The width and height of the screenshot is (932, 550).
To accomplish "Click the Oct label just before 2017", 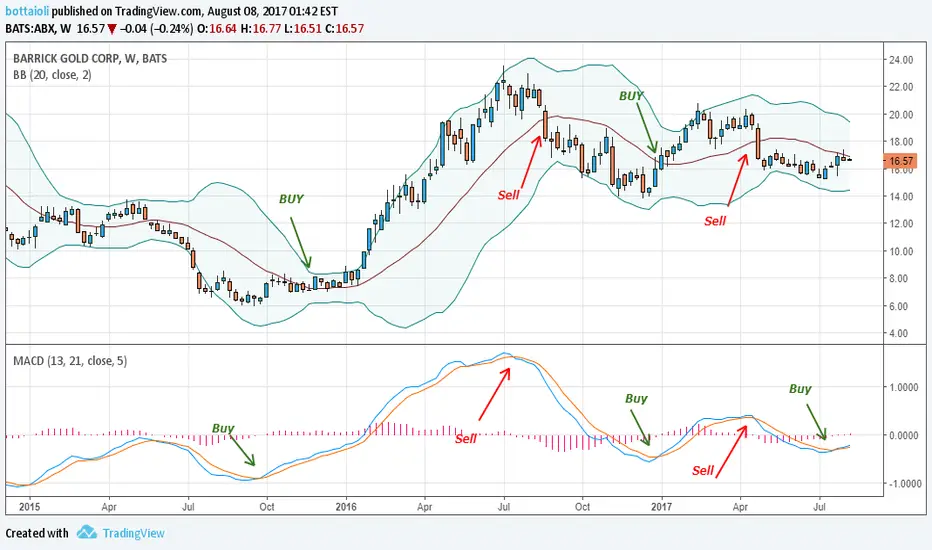I will coord(582,507).
